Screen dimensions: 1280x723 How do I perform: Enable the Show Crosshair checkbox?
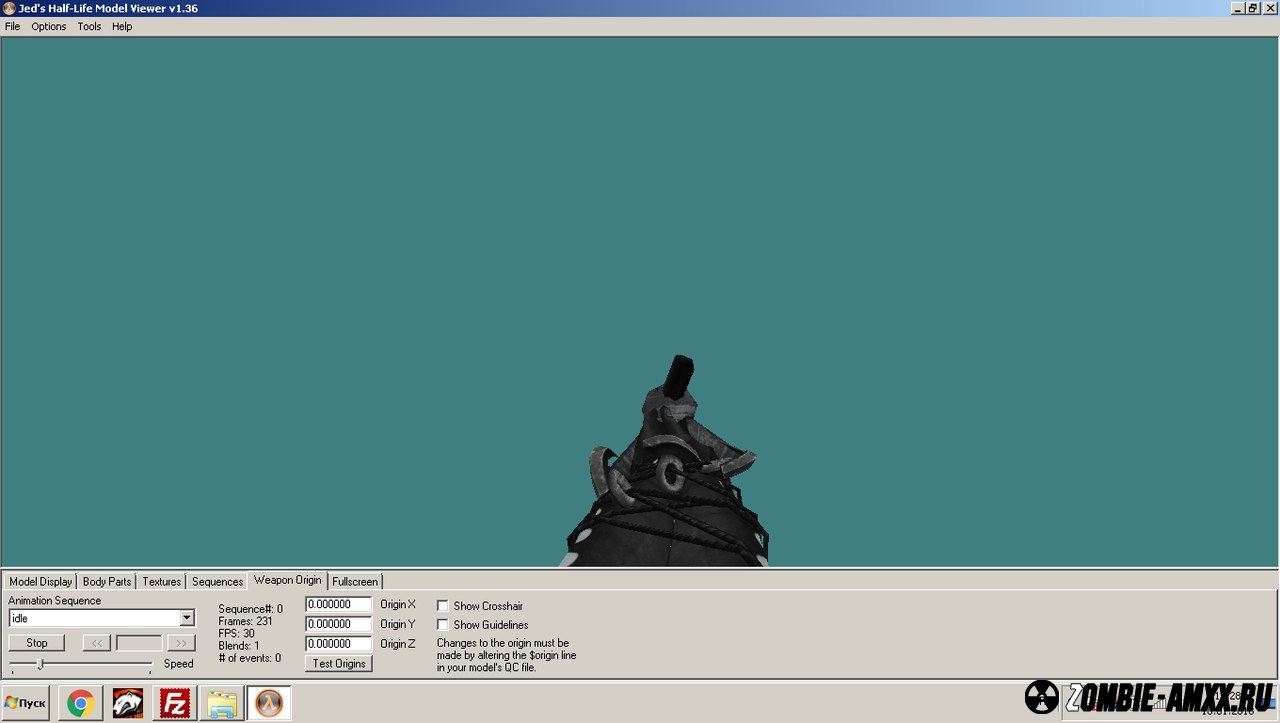click(x=443, y=606)
